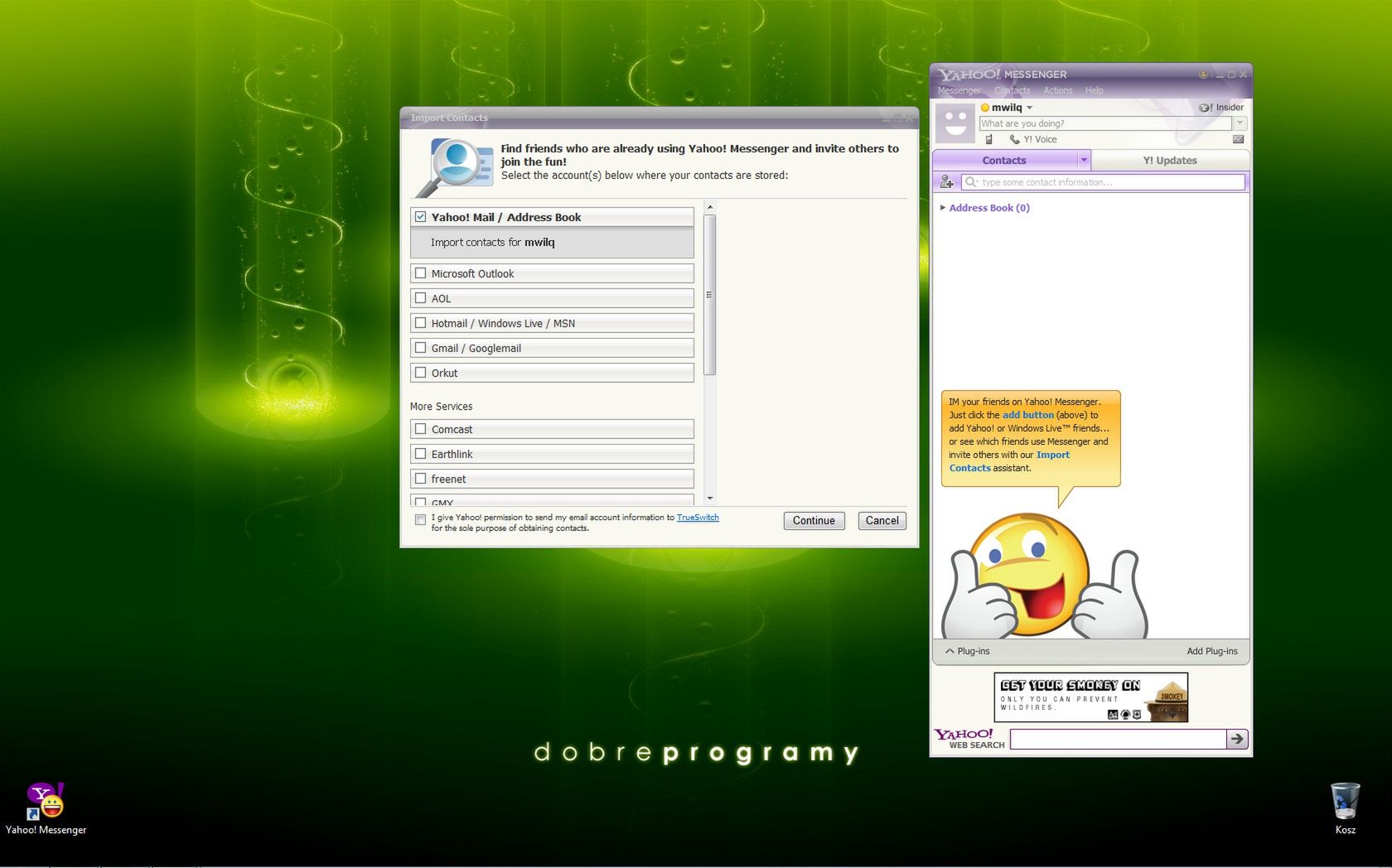Close the Yahoo Messenger window

click(x=1243, y=75)
